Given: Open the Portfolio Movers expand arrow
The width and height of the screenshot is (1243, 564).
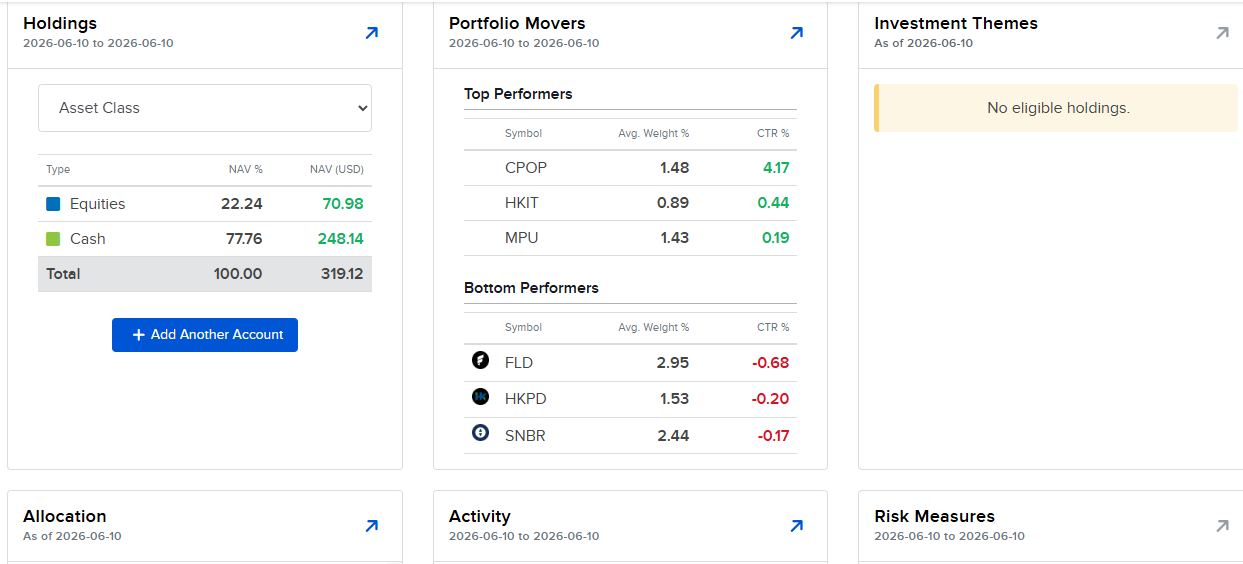Looking at the screenshot, I should 796,33.
